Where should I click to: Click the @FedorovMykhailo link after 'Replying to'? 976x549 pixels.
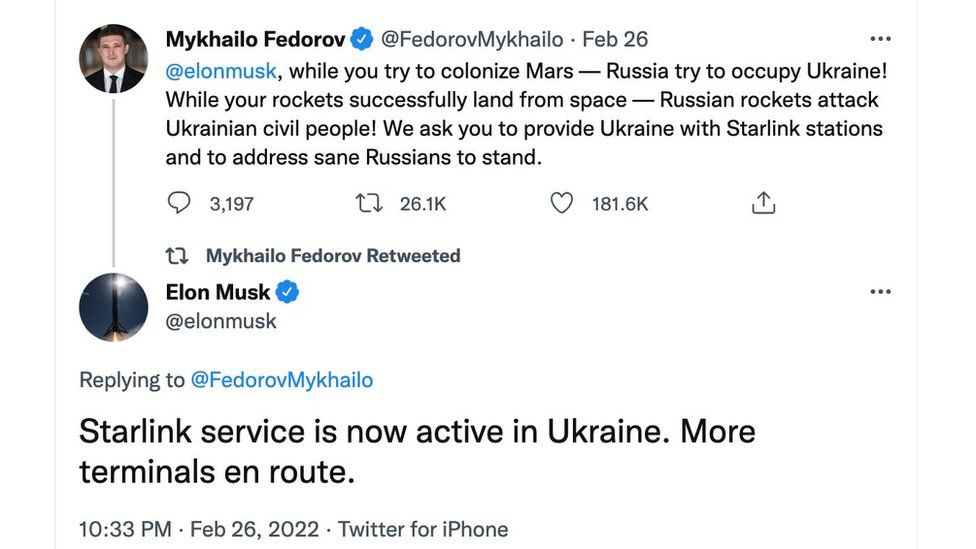tap(281, 380)
